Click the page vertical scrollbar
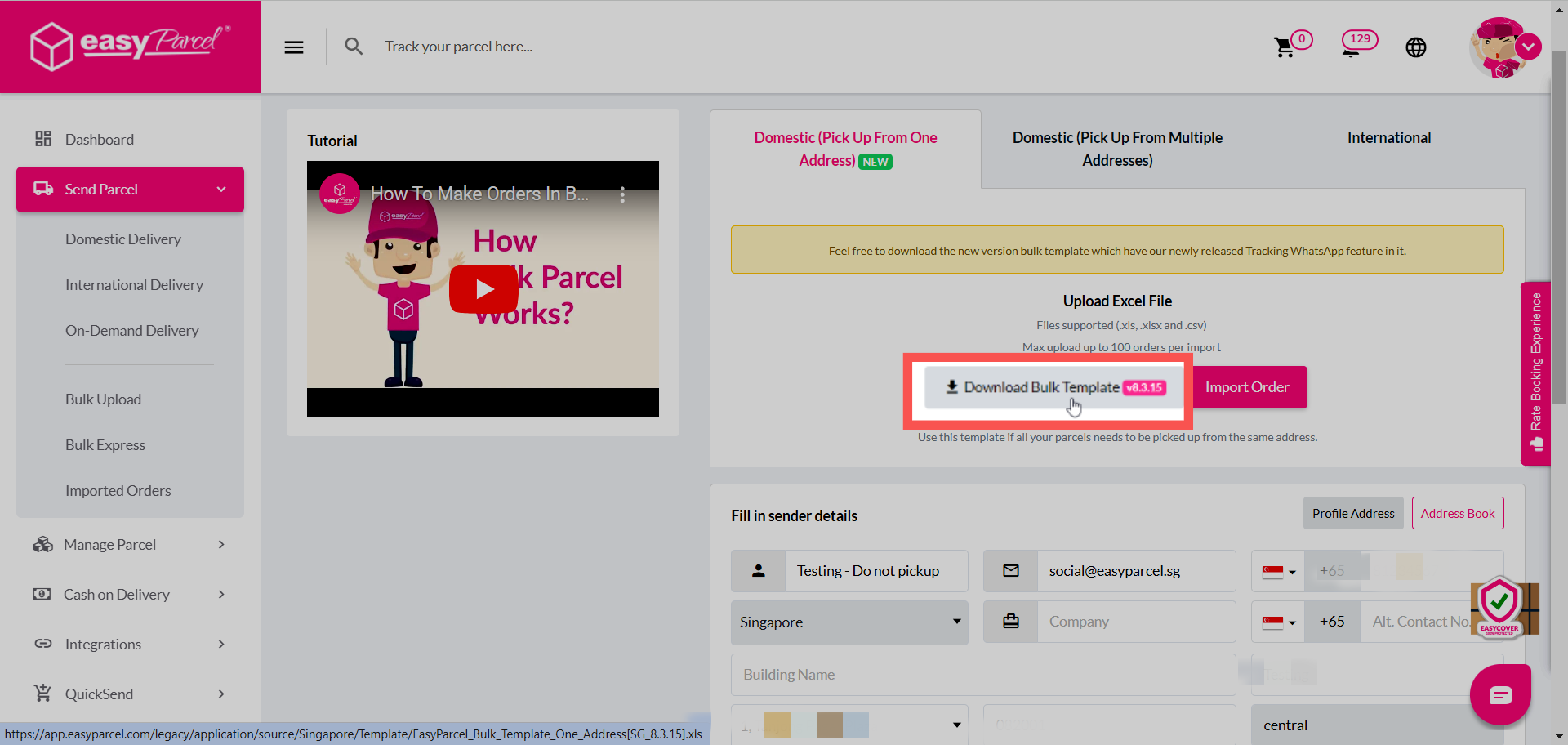Screen dimensions: 1568x745 coord(1559,229)
